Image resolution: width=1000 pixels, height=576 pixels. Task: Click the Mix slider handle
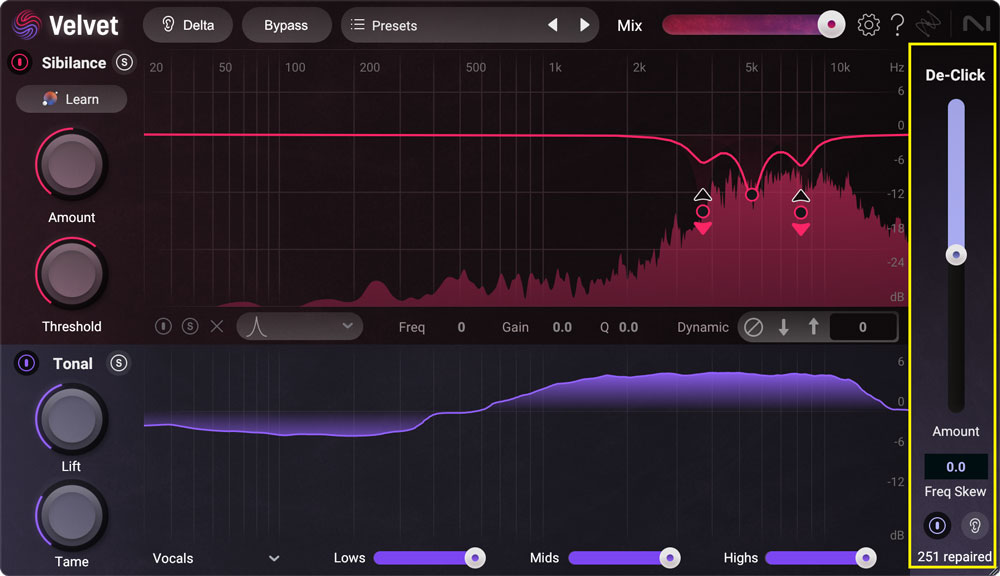(x=831, y=25)
